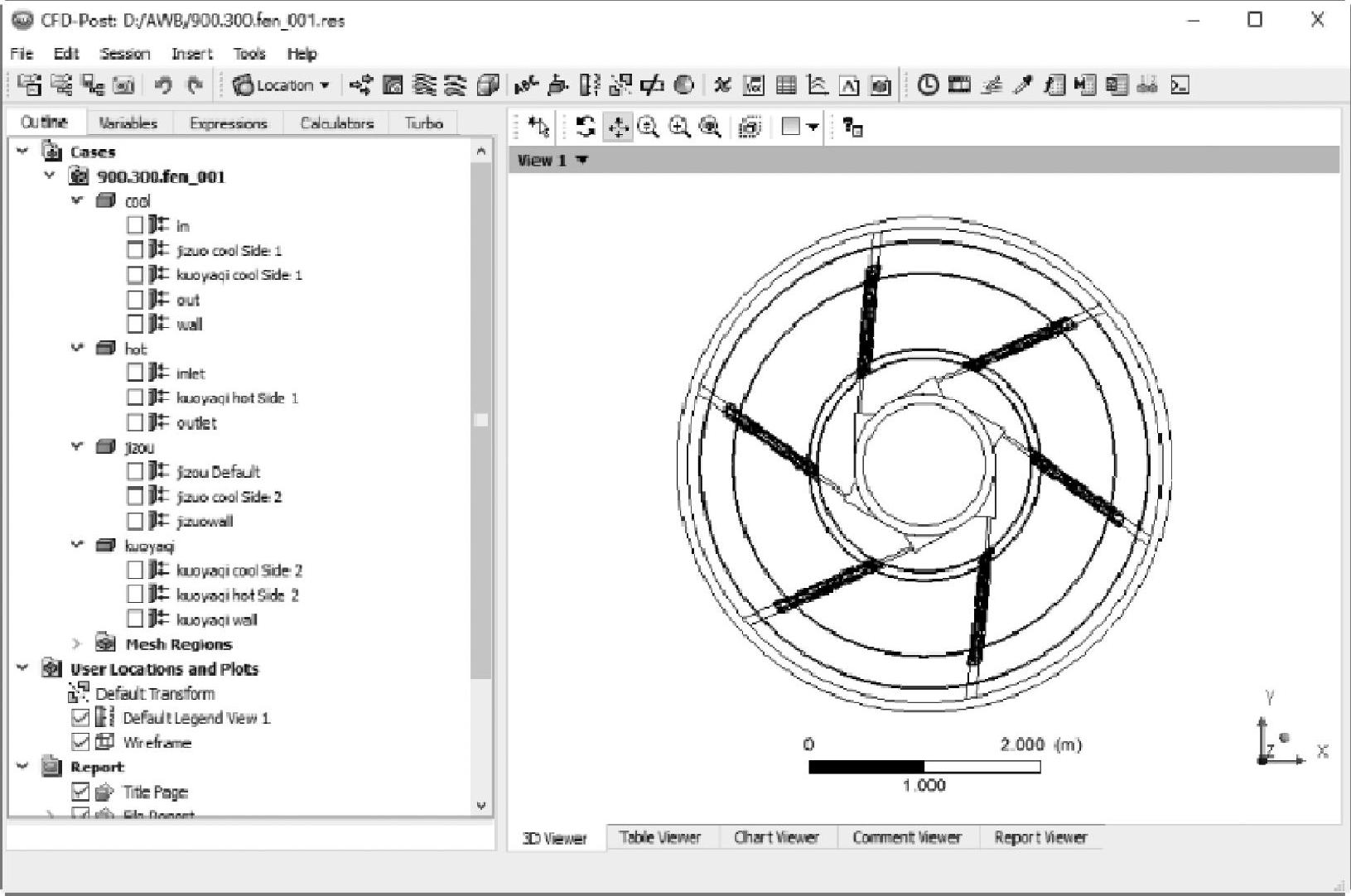Open the Location dropdown

pos(282,85)
